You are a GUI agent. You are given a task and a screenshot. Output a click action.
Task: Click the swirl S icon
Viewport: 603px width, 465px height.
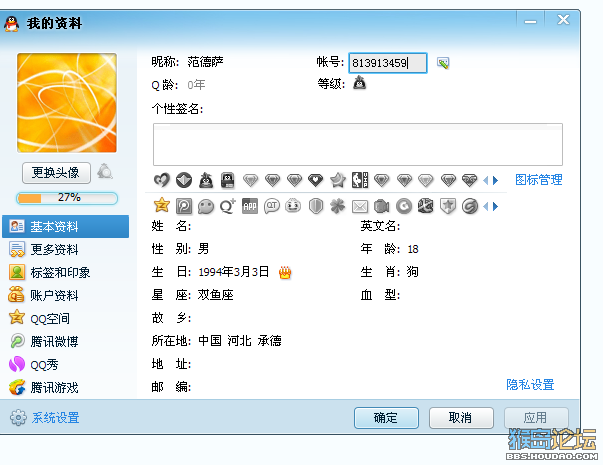pos(470,206)
